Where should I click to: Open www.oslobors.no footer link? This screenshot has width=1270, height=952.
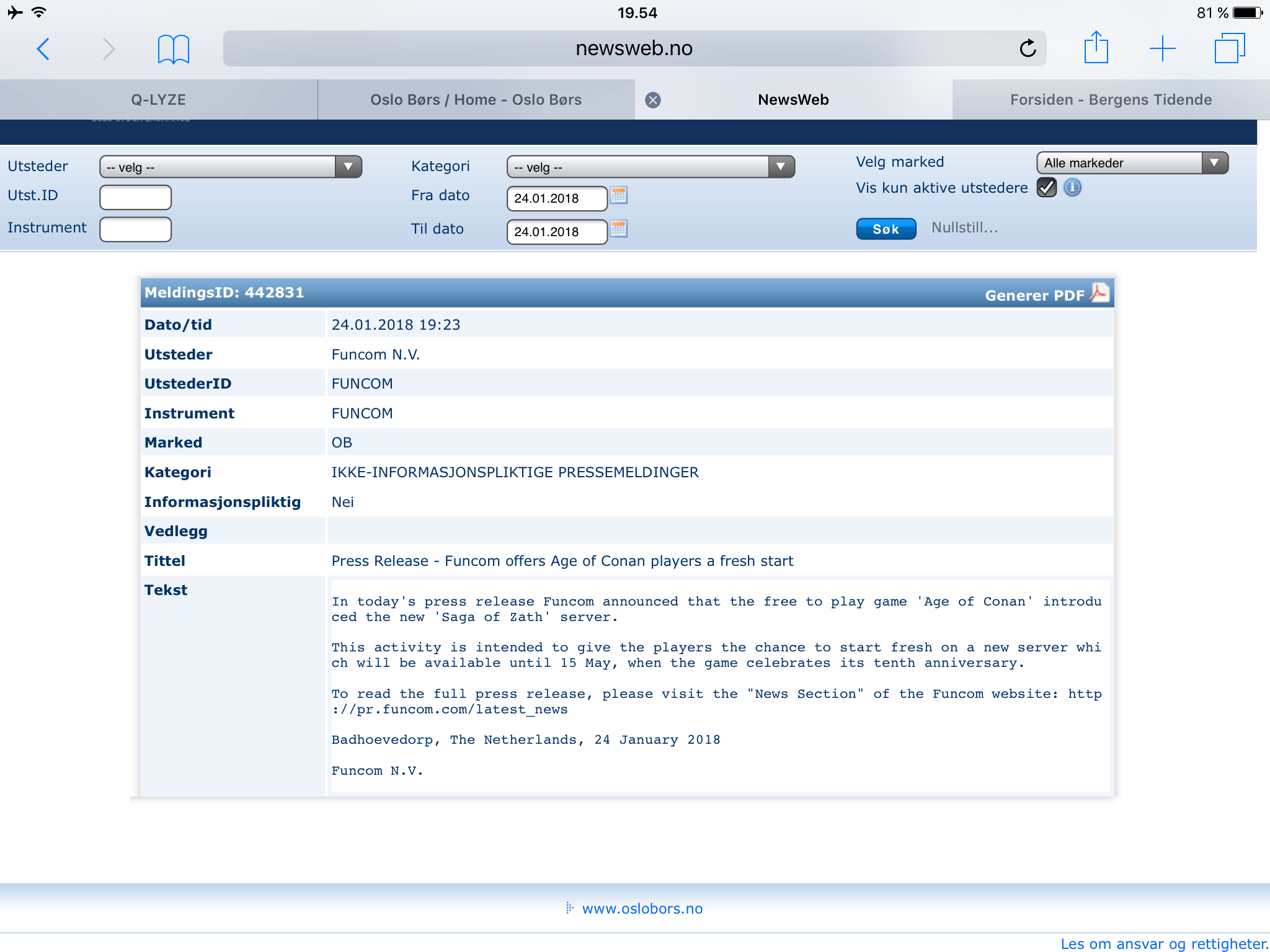click(642, 909)
